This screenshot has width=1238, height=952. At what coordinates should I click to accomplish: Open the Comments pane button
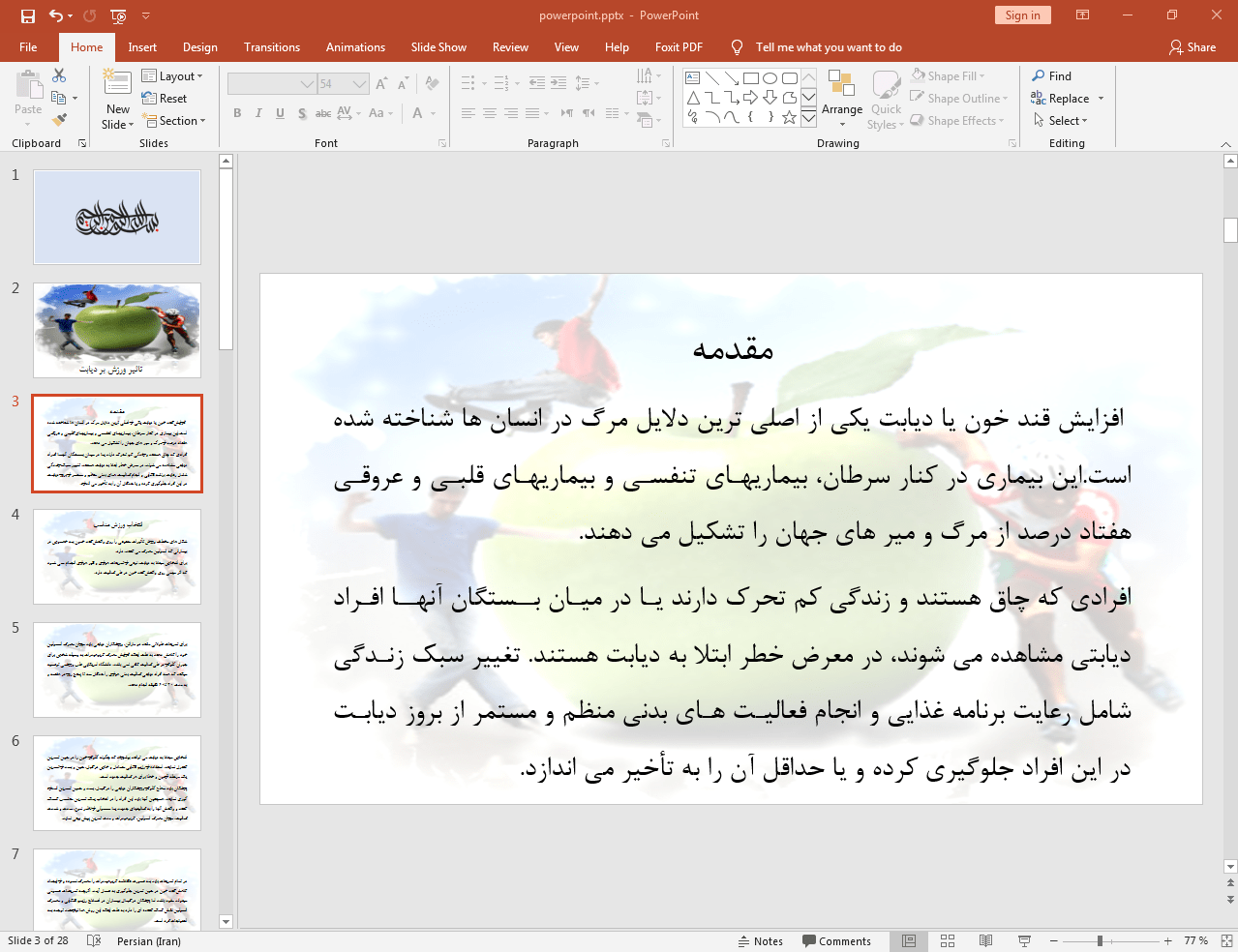(837, 941)
